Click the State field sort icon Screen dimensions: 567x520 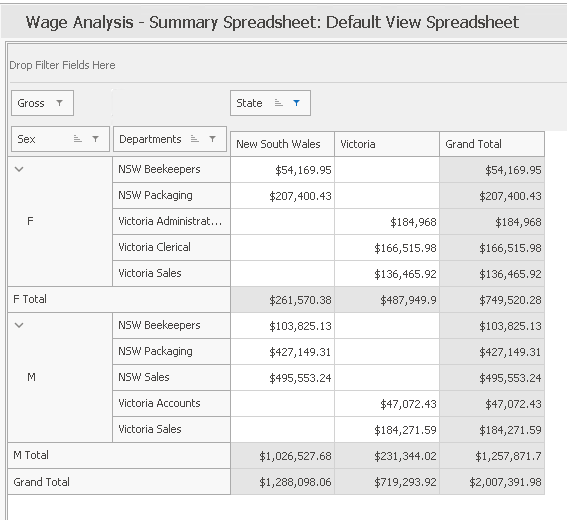coord(278,103)
